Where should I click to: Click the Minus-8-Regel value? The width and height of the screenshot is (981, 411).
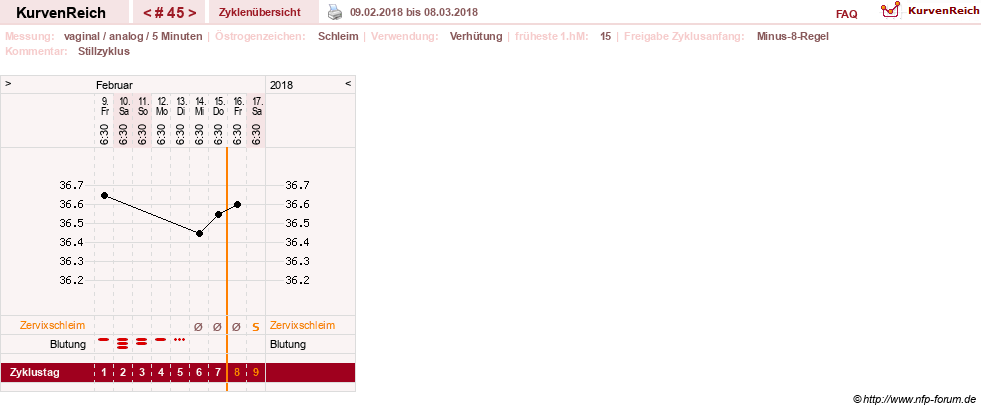[x=793, y=36]
